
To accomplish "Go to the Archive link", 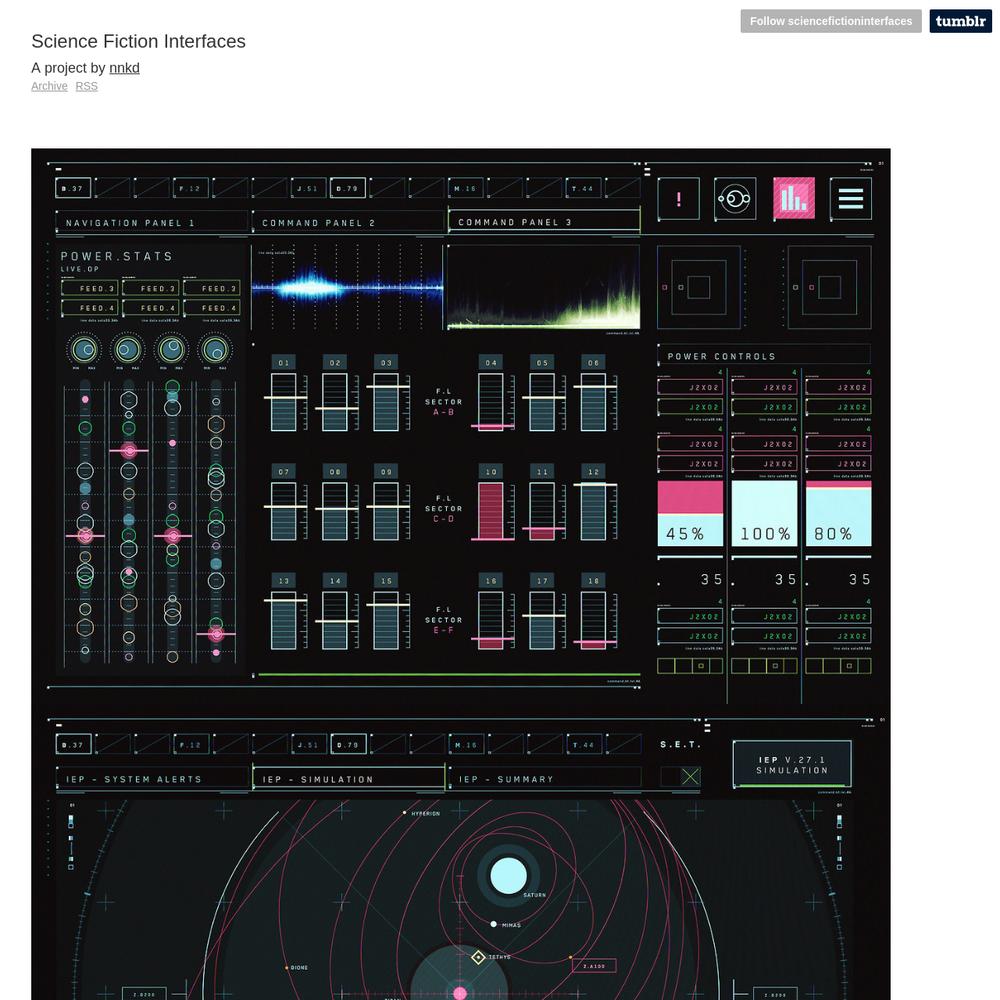I will (49, 86).
